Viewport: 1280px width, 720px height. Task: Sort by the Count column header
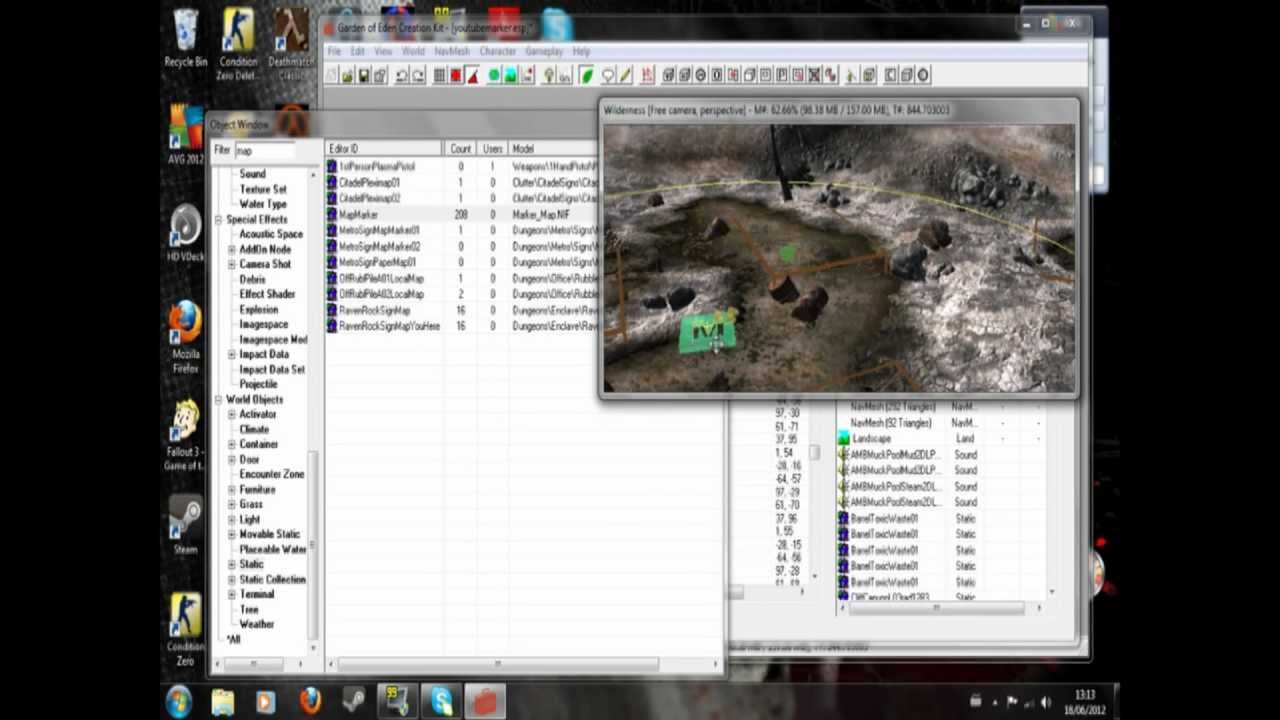(461, 149)
